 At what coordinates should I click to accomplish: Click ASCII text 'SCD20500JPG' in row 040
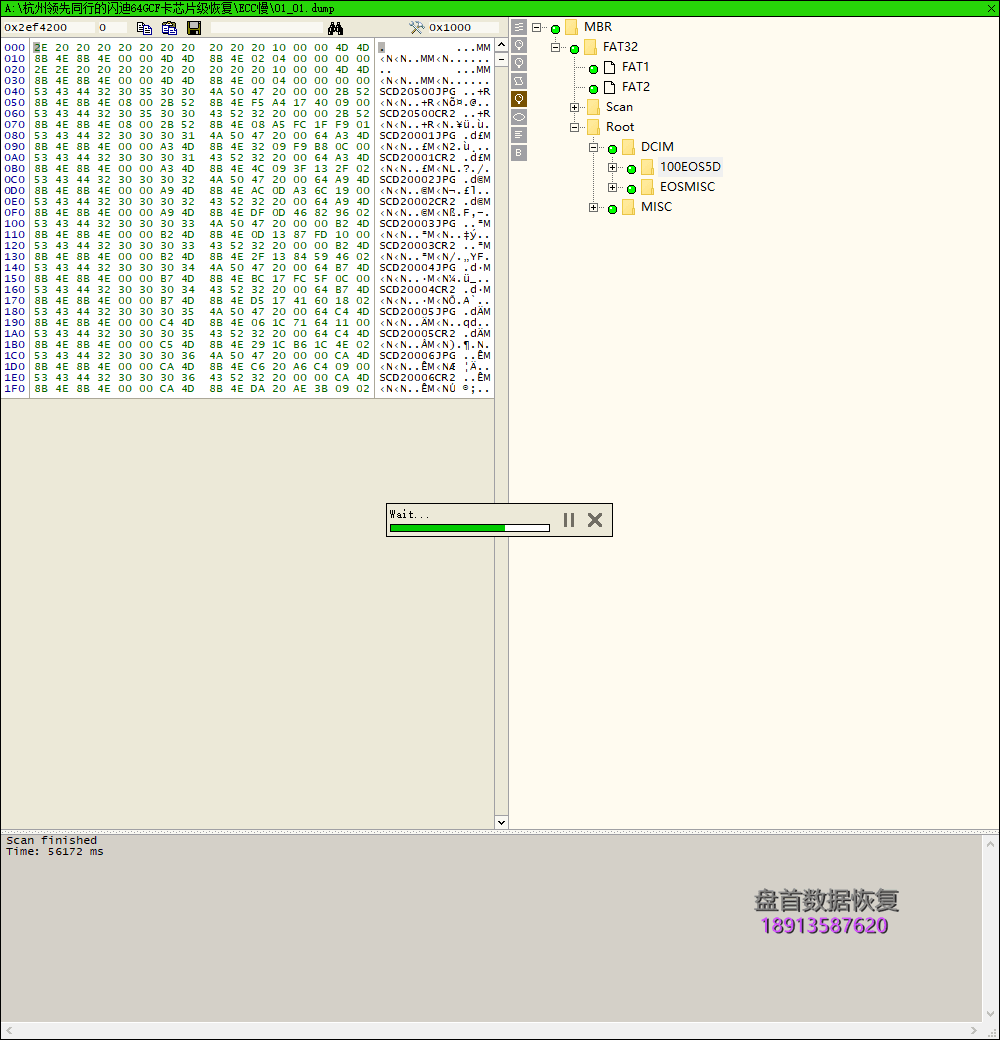[x=418, y=92]
